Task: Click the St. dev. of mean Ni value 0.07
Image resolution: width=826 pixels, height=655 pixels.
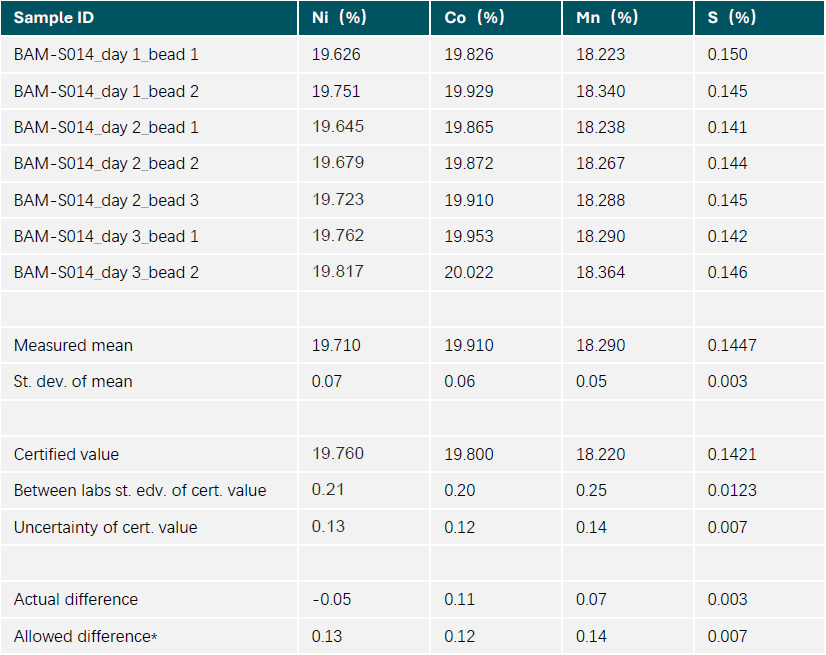Action: point(328,381)
